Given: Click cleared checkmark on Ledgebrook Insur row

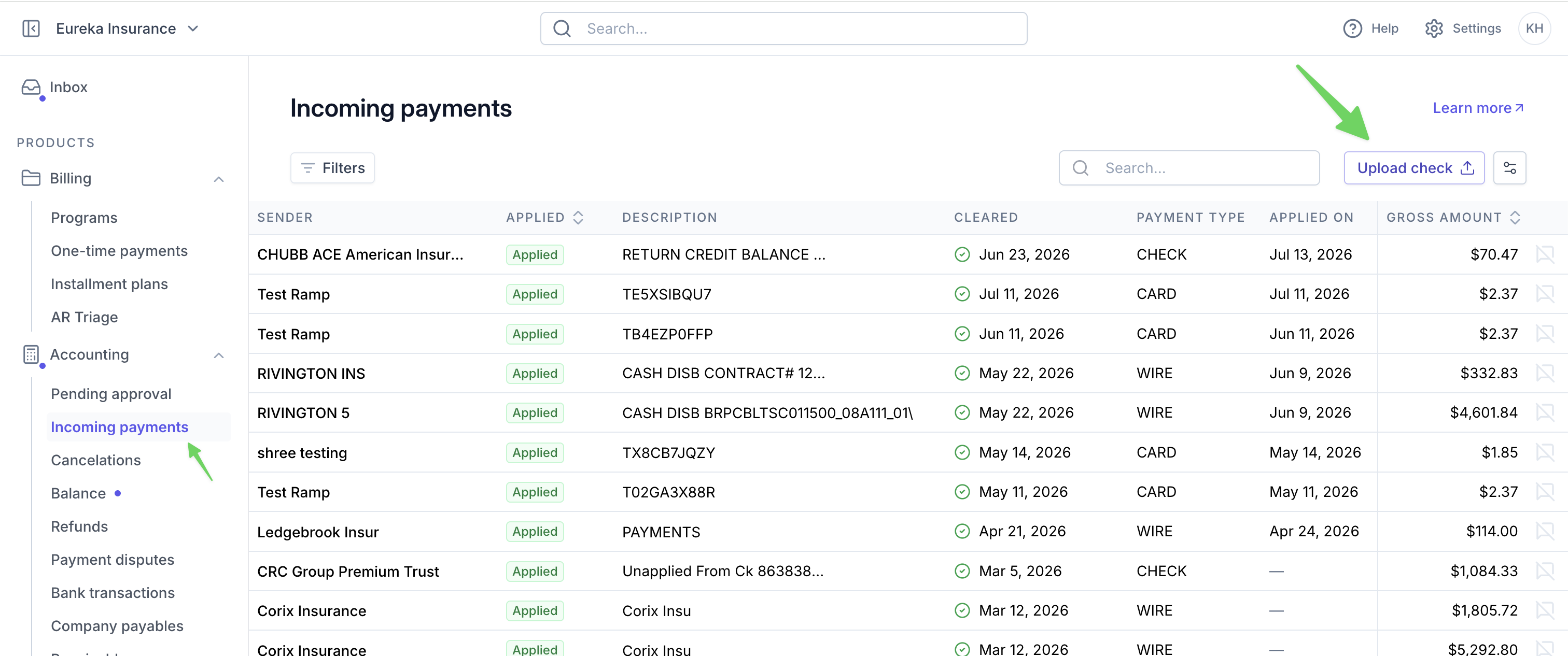Looking at the screenshot, I should [x=962, y=531].
